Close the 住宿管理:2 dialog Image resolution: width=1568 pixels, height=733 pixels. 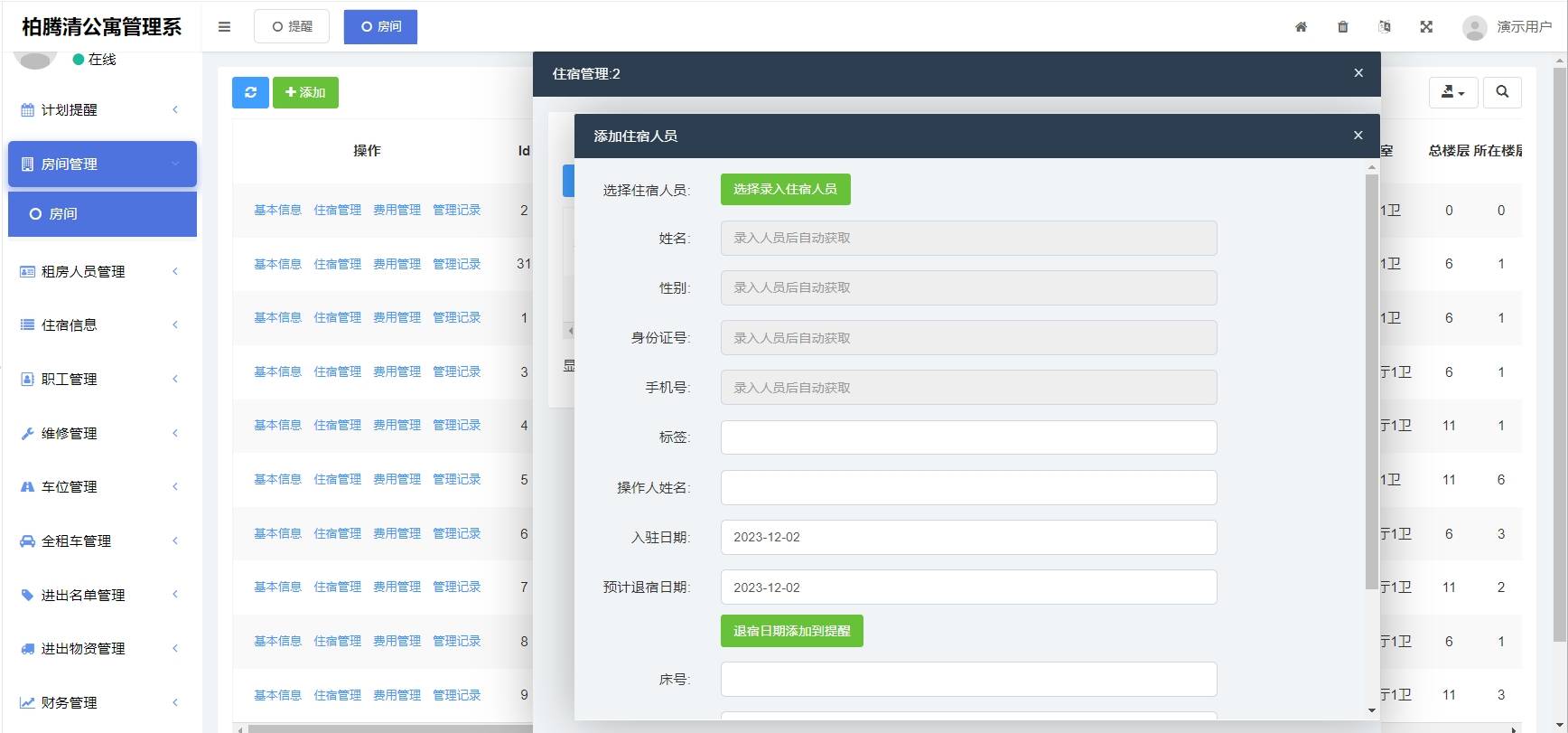(1358, 73)
